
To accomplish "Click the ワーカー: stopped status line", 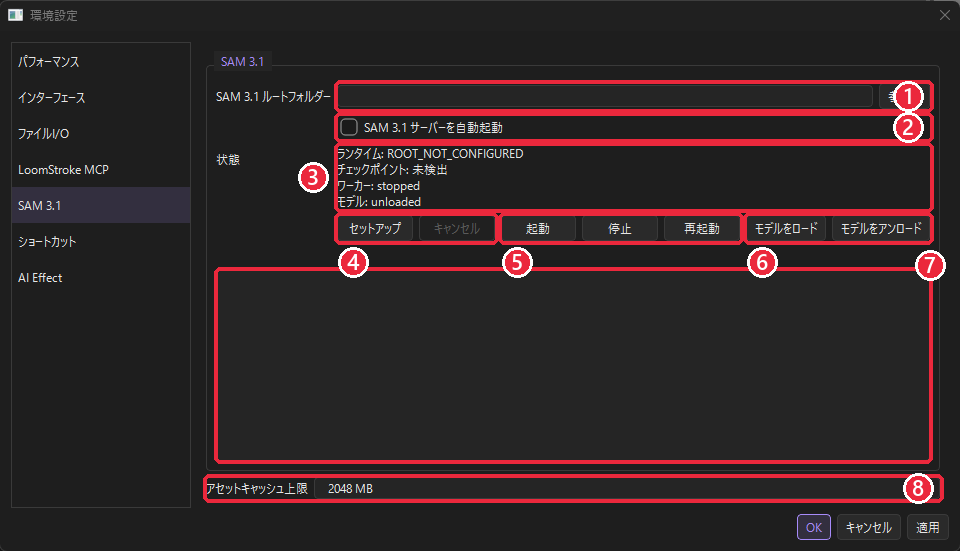I will pyautogui.click(x=378, y=186).
